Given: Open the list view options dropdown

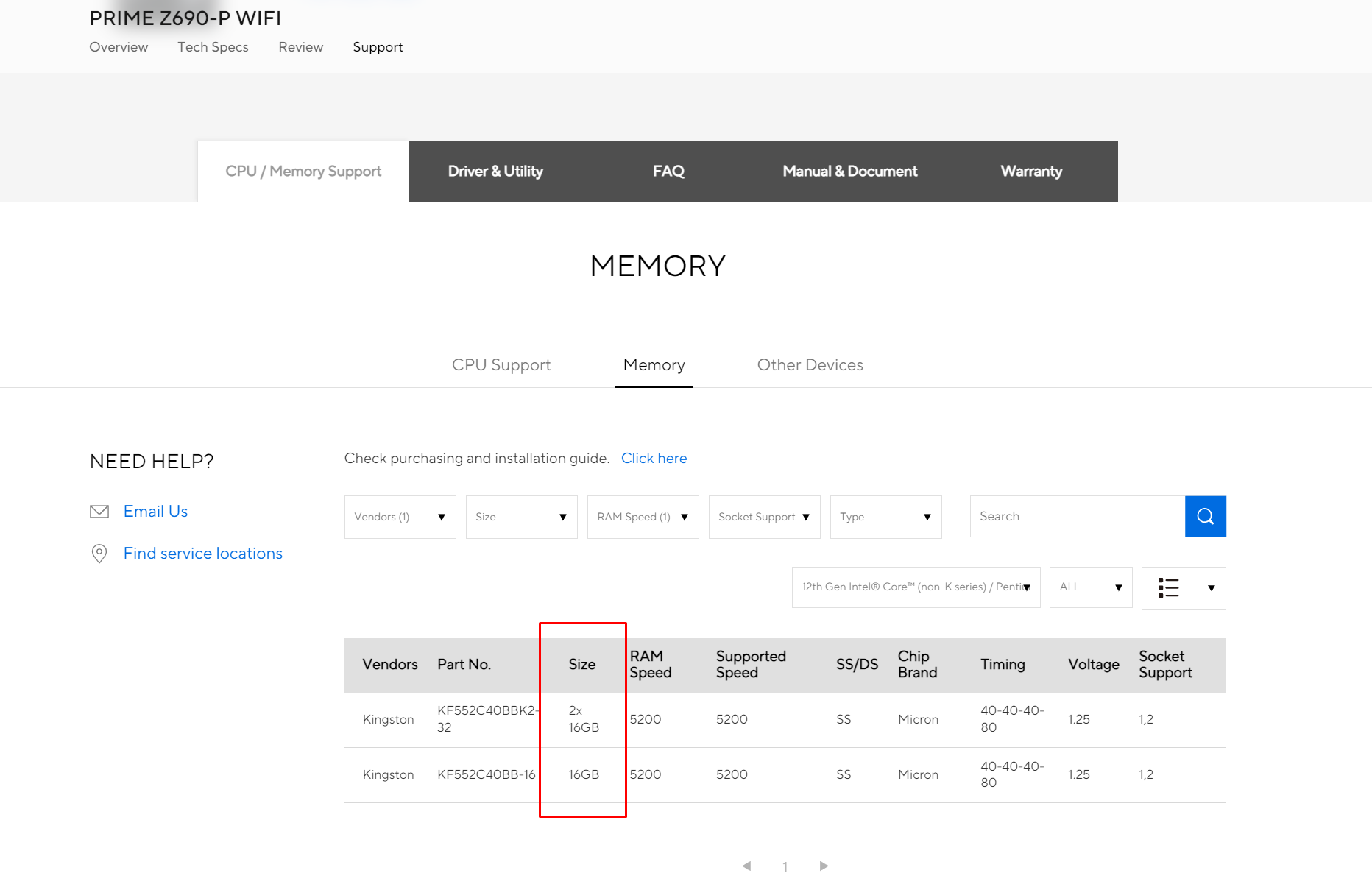Looking at the screenshot, I should point(1184,588).
